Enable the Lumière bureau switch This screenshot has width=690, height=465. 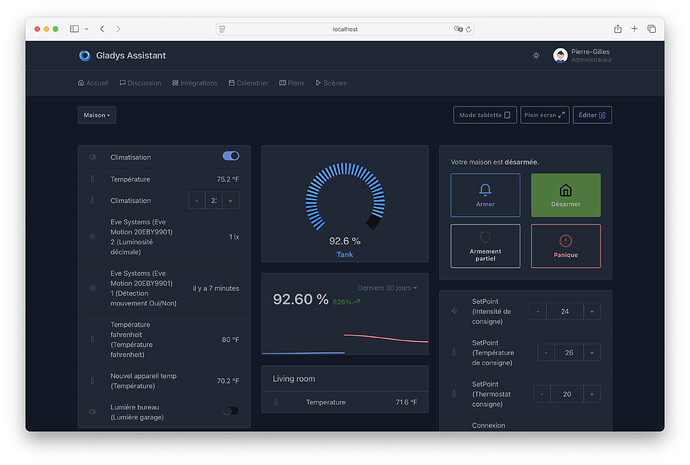click(x=231, y=411)
